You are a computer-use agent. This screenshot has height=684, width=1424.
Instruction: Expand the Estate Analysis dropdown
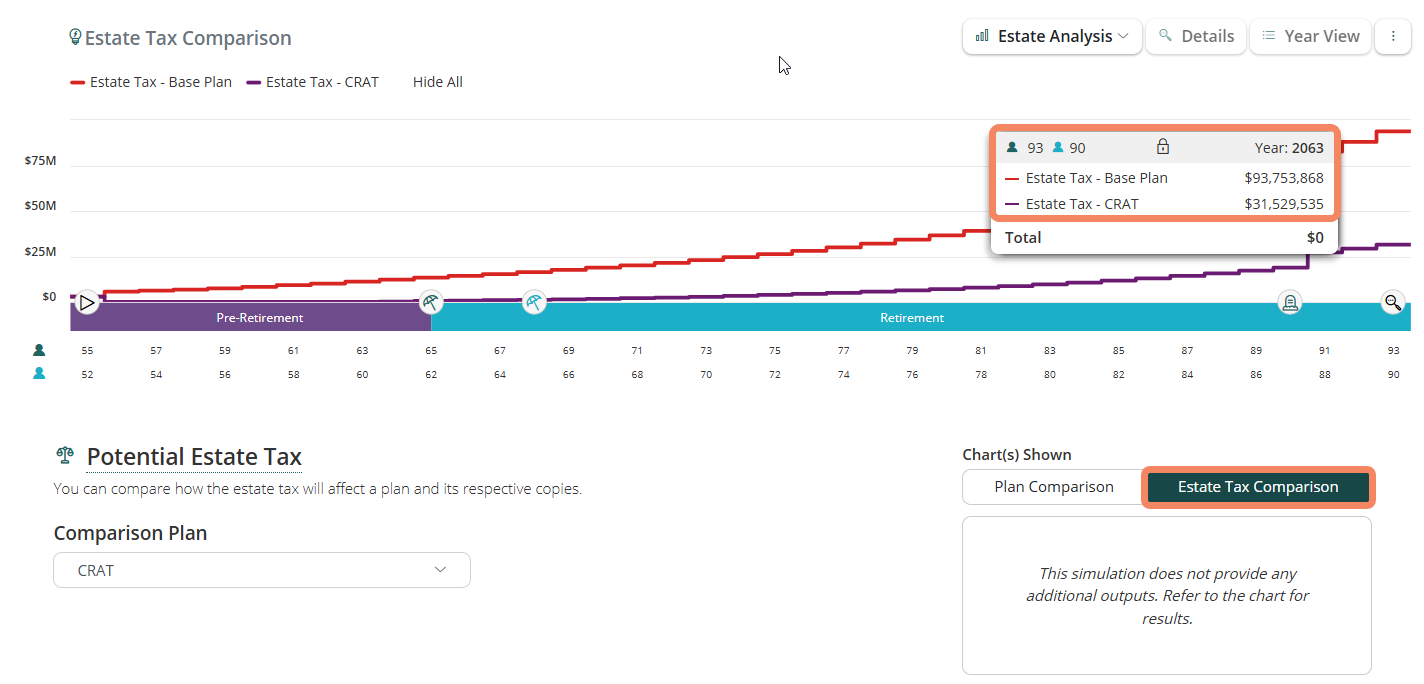coord(1052,36)
